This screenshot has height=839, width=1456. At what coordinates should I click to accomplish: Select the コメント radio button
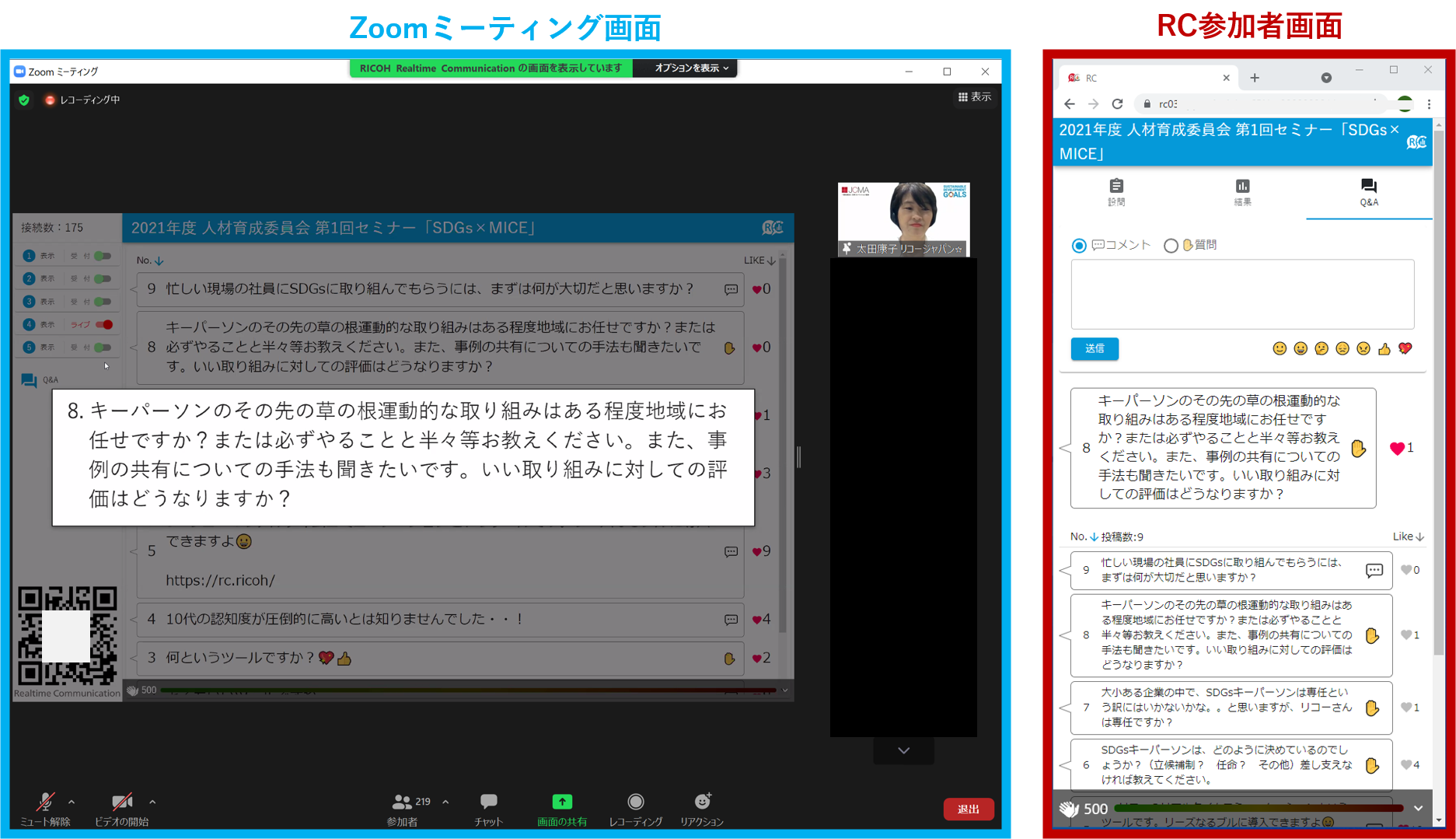(1079, 246)
